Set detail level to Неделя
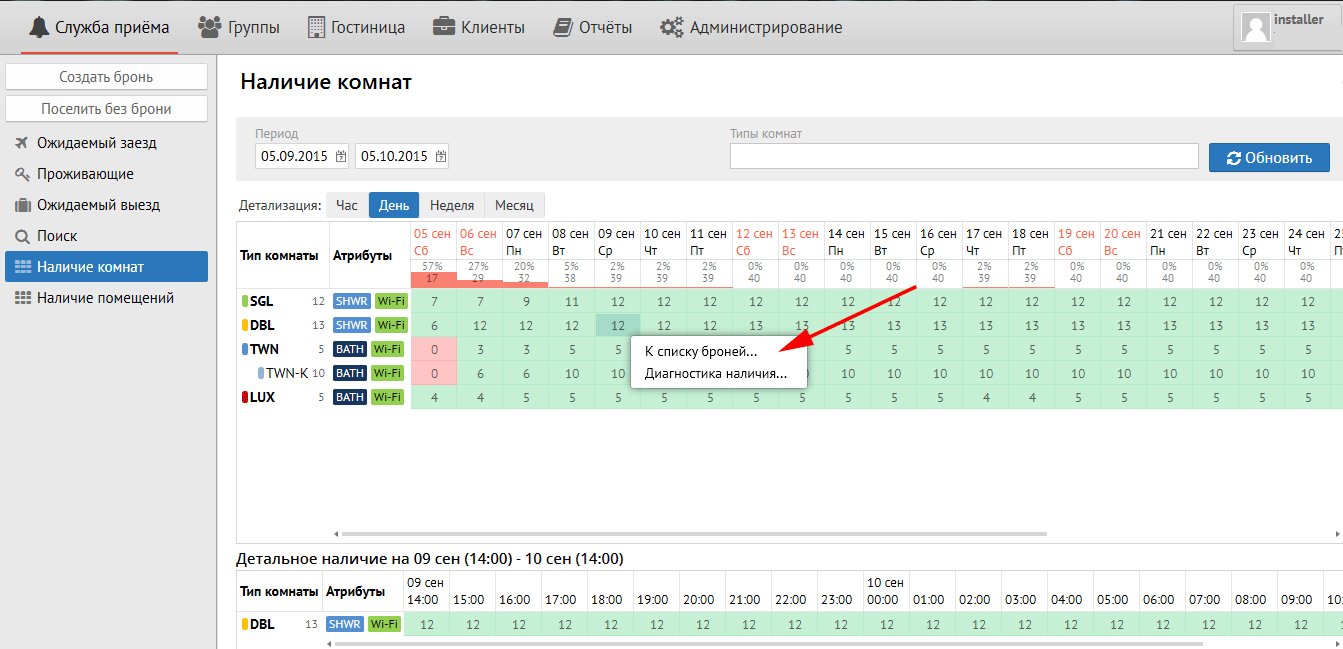1343x649 pixels. pyautogui.click(x=452, y=205)
